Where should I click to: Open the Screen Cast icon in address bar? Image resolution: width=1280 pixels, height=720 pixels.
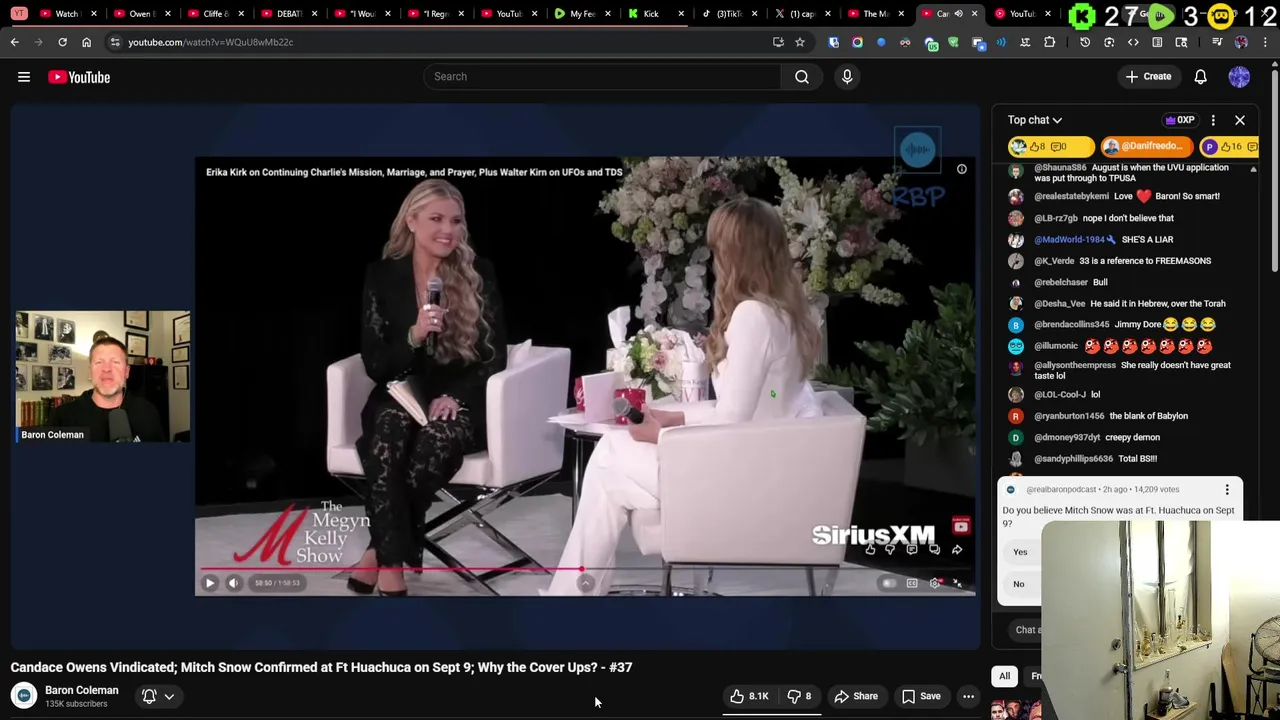[x=778, y=42]
